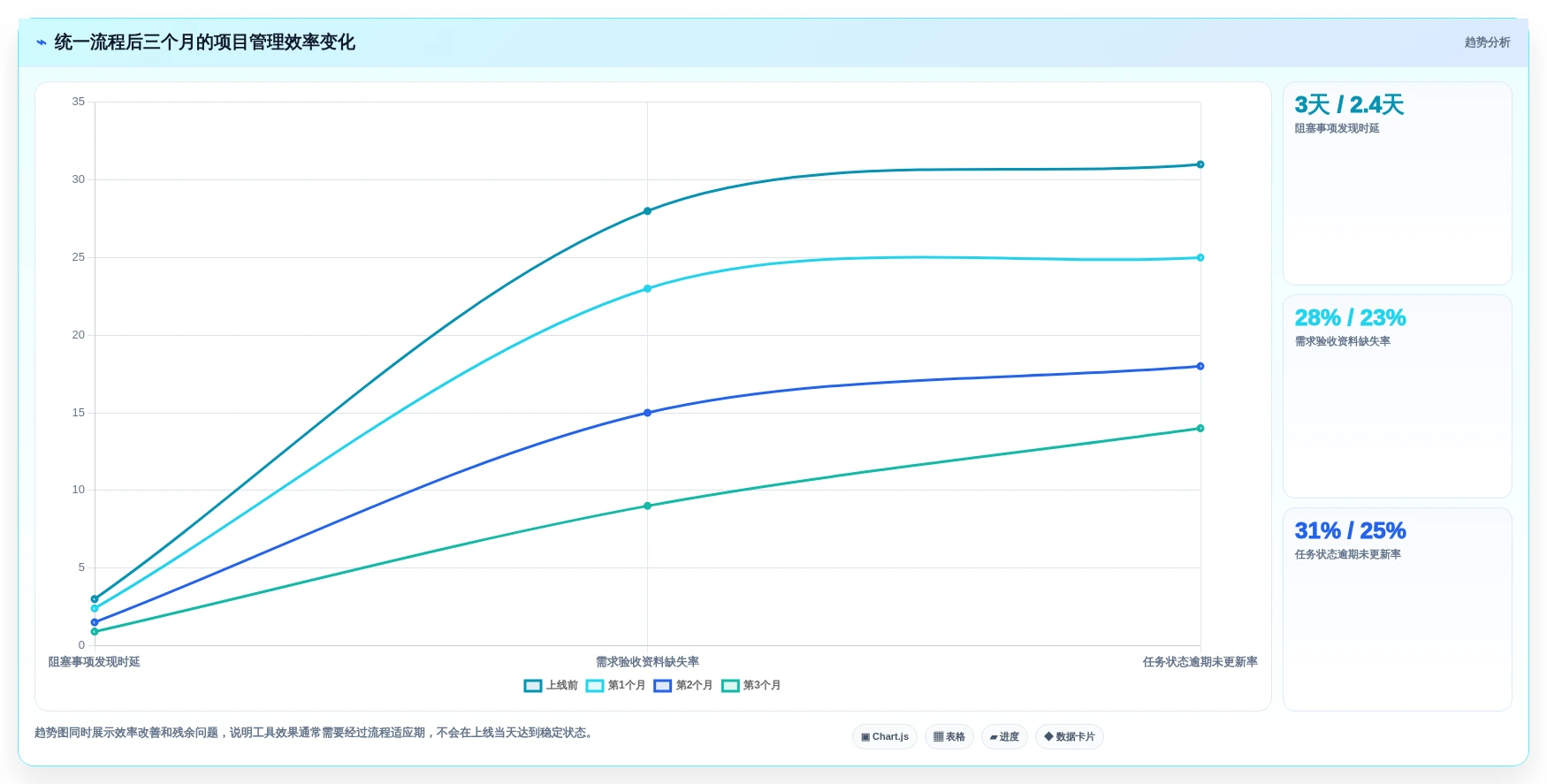Click 第1个月 data point at 需求验收资料缺失率
The image size is (1547, 784).
pyautogui.click(x=648, y=289)
